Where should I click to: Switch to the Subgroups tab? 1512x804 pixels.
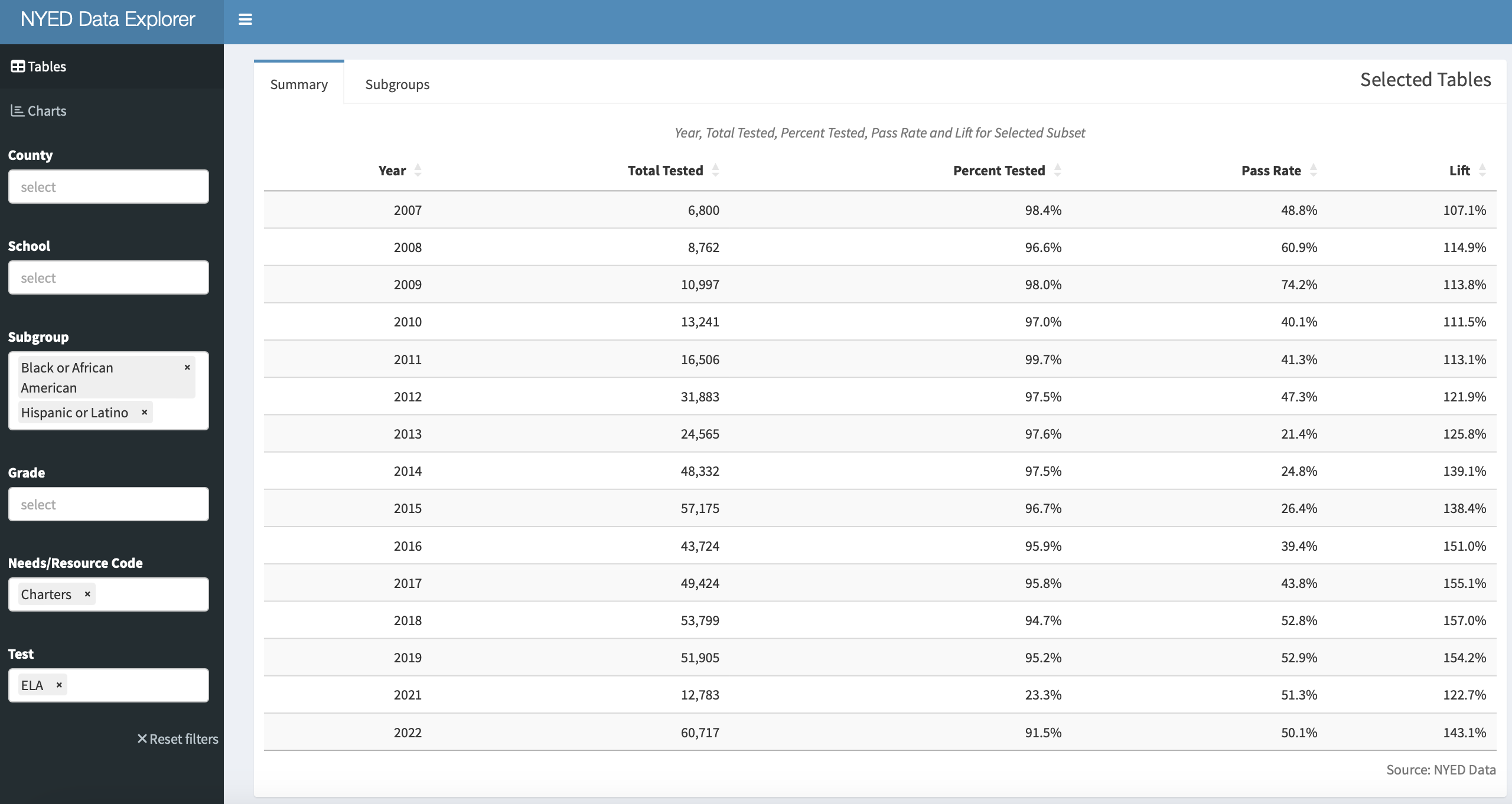[397, 84]
